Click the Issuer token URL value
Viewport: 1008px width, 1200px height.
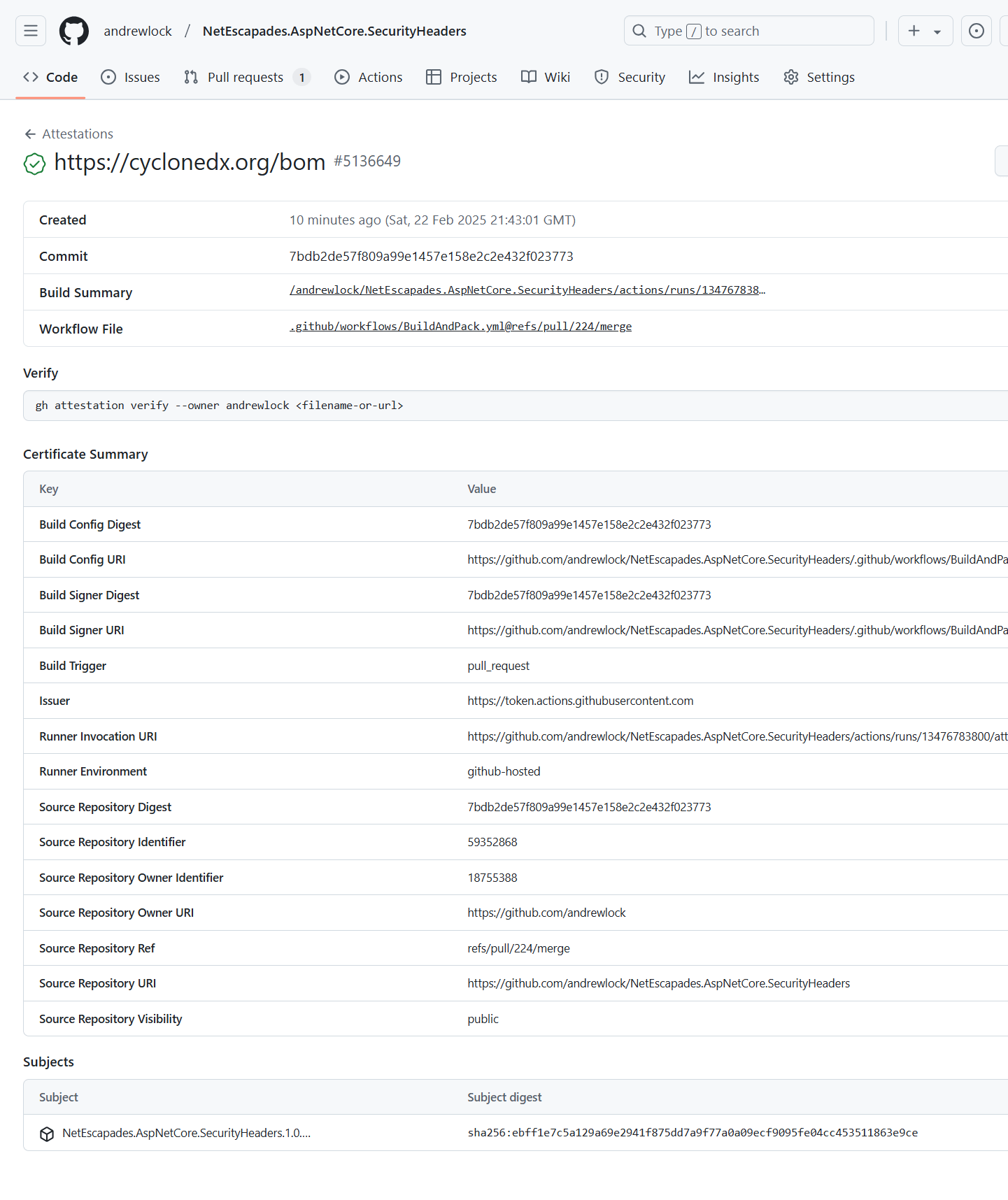coord(581,701)
